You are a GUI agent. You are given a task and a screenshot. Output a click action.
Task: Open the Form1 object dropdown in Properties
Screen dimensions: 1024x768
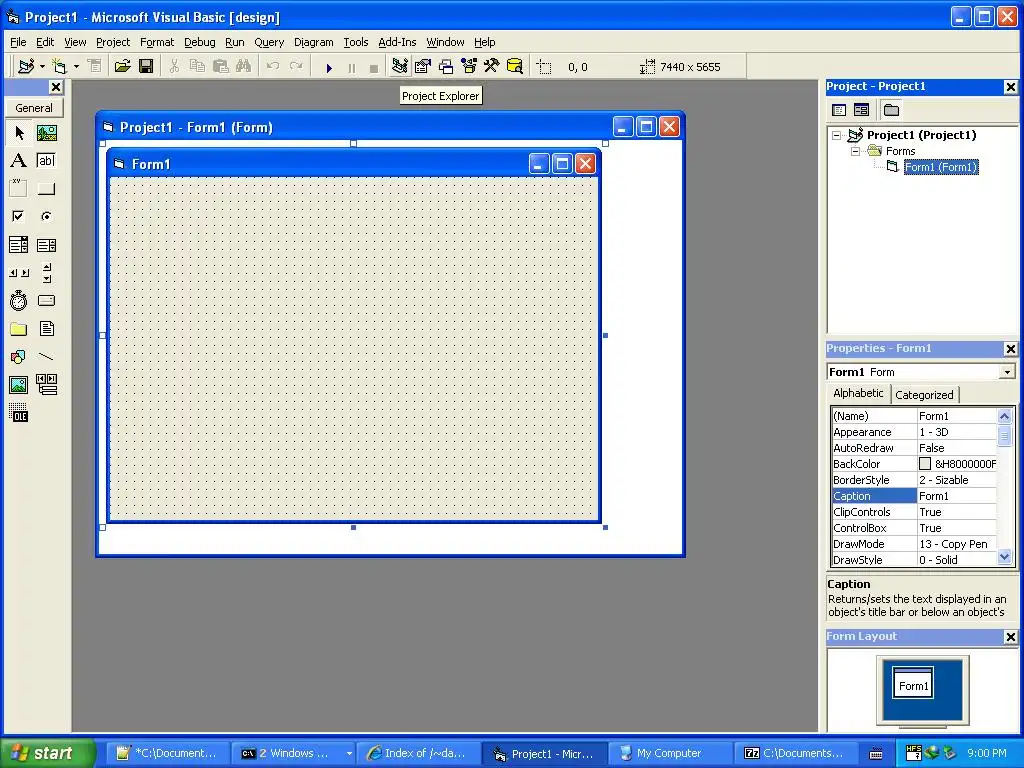tap(1007, 372)
